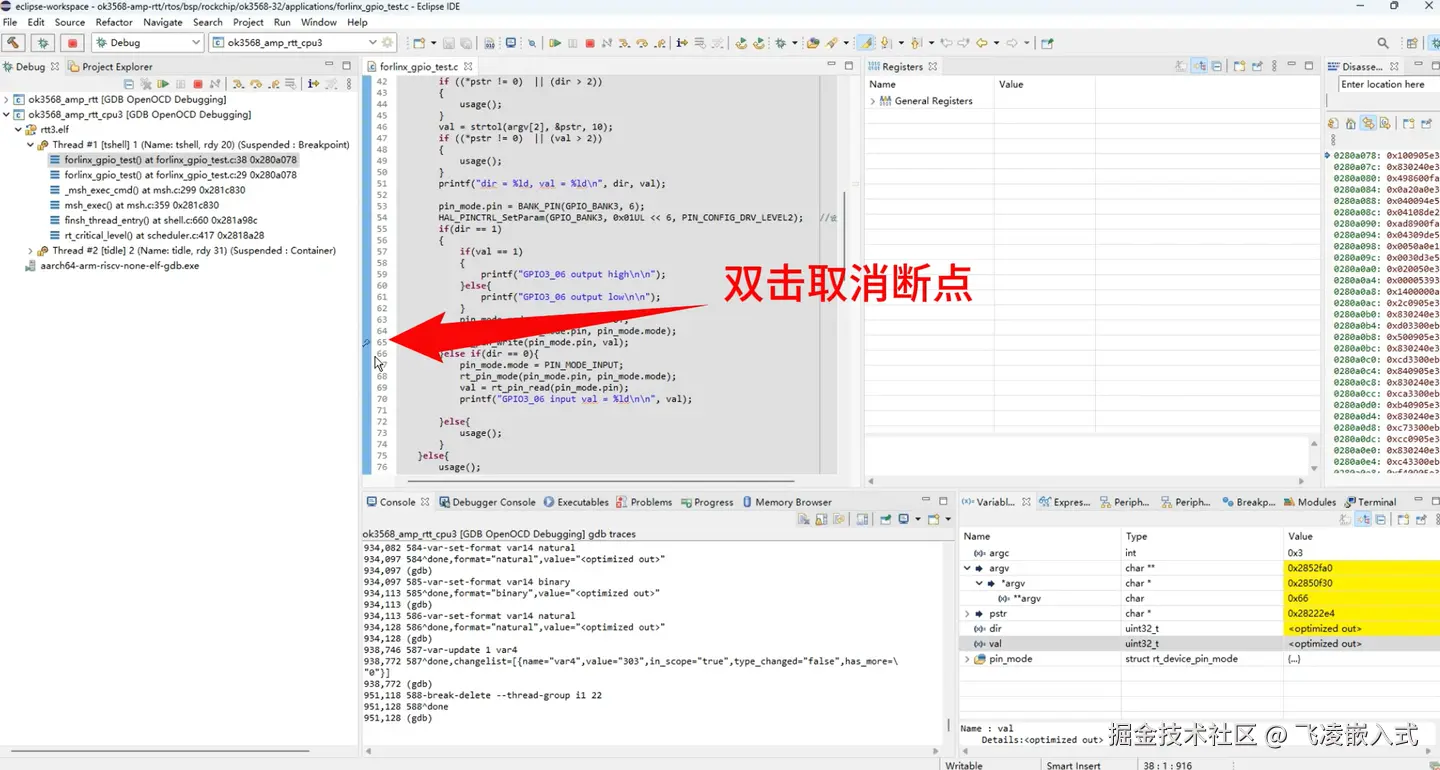The width and height of the screenshot is (1440, 770).
Task: Switch to the Expressions tab
Action: (x=1064, y=502)
